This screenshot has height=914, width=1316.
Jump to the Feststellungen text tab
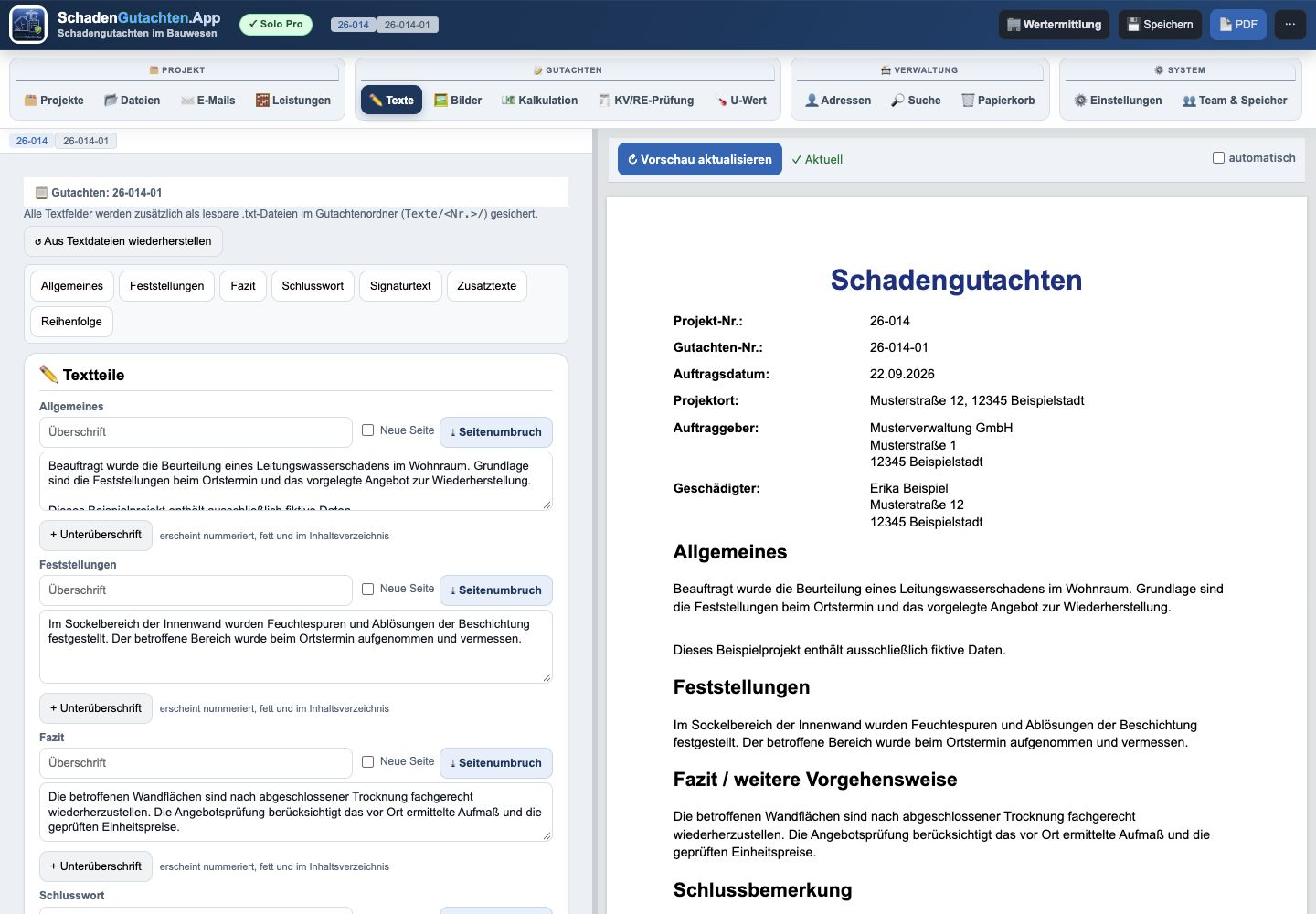(167, 286)
